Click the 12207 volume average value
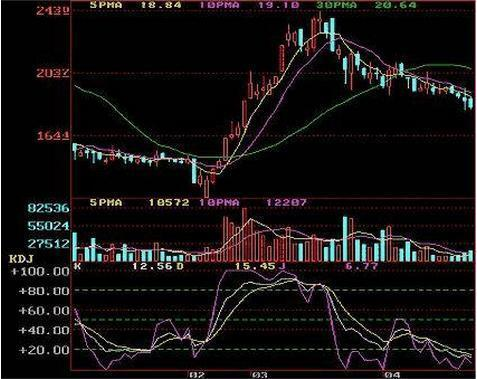Screen dimensions: 477x379 tap(286, 202)
